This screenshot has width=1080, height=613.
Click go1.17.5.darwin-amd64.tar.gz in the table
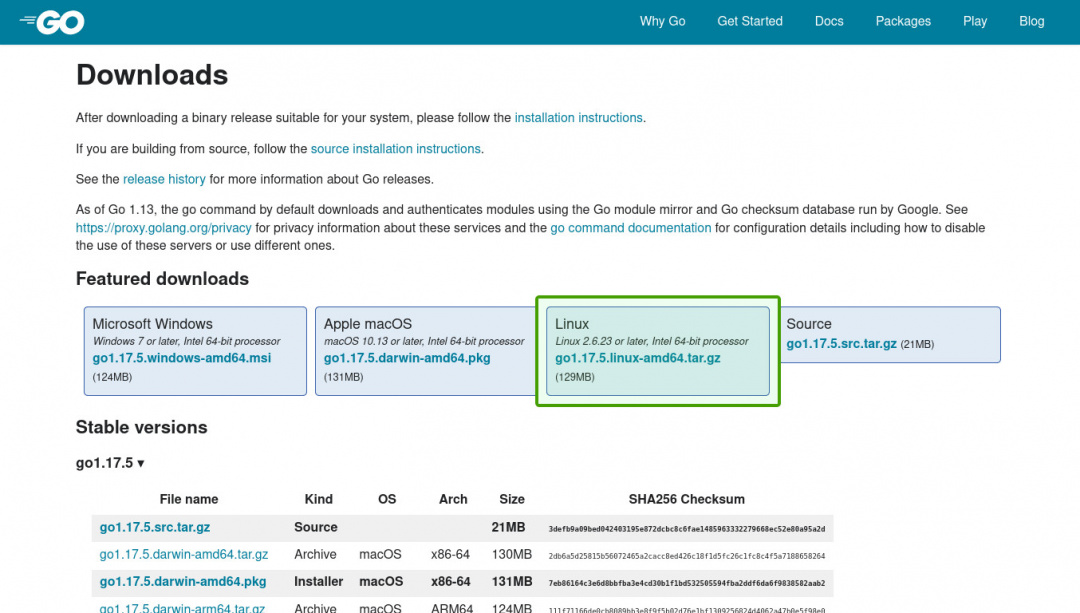184,554
